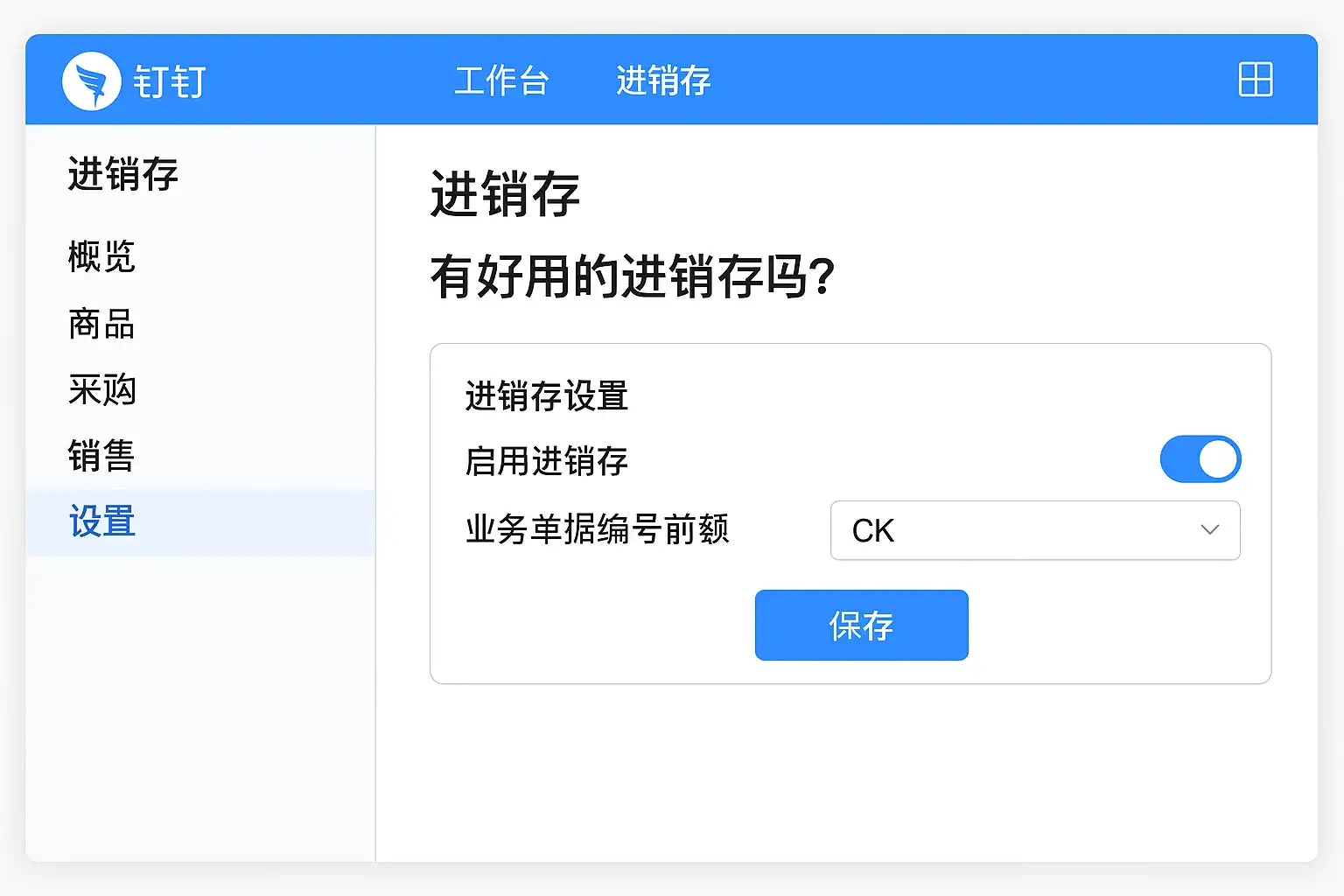Click the 钉钉 brand name text
Image resolution: width=1344 pixels, height=896 pixels.
click(170, 82)
